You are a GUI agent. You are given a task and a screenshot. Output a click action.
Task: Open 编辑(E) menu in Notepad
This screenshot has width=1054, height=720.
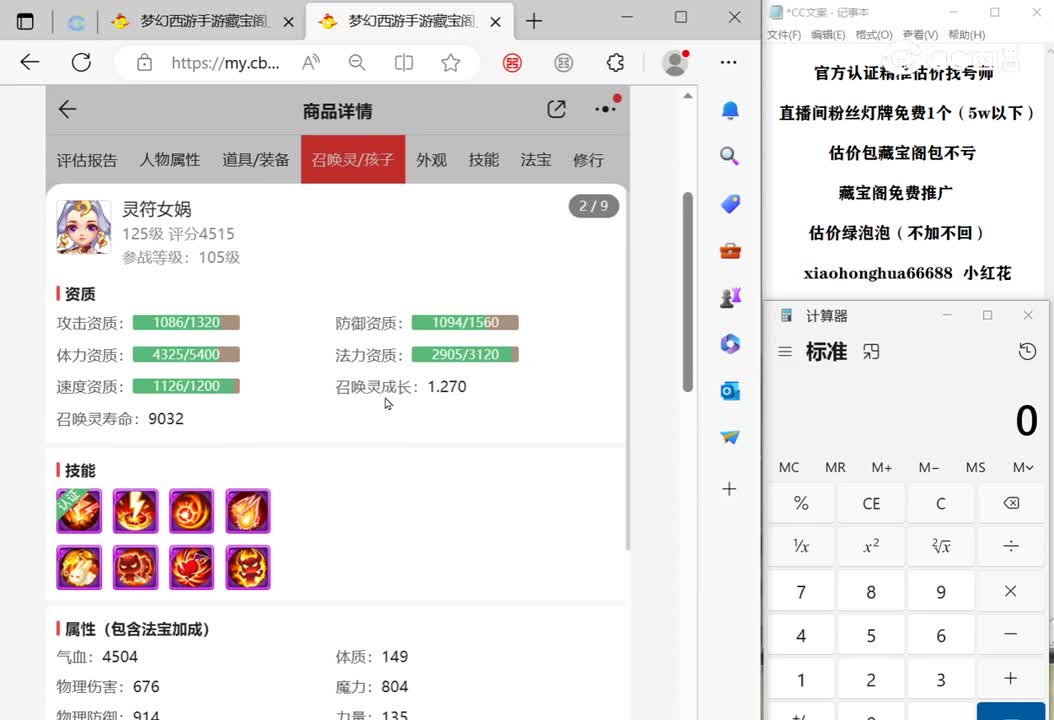[x=828, y=35]
